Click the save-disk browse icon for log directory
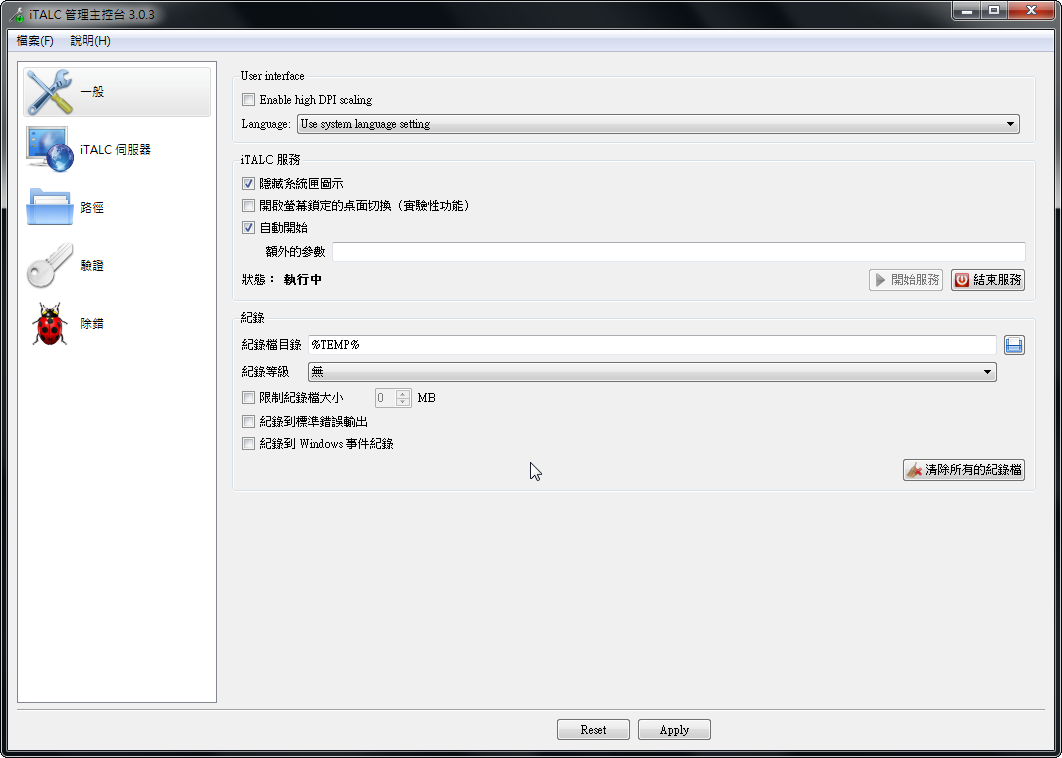The image size is (1062, 758). point(1014,345)
